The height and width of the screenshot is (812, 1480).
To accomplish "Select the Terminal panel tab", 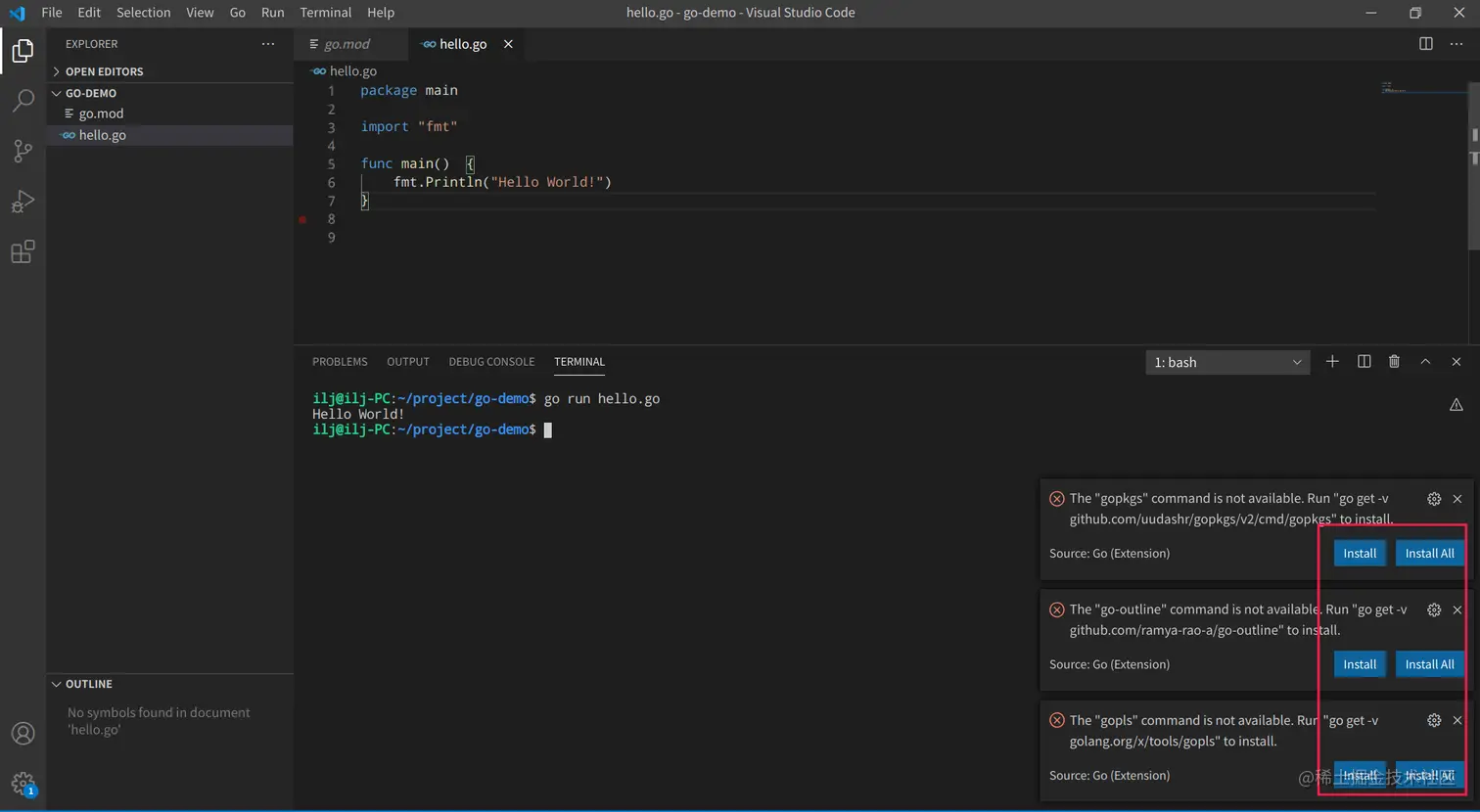I will pos(579,362).
